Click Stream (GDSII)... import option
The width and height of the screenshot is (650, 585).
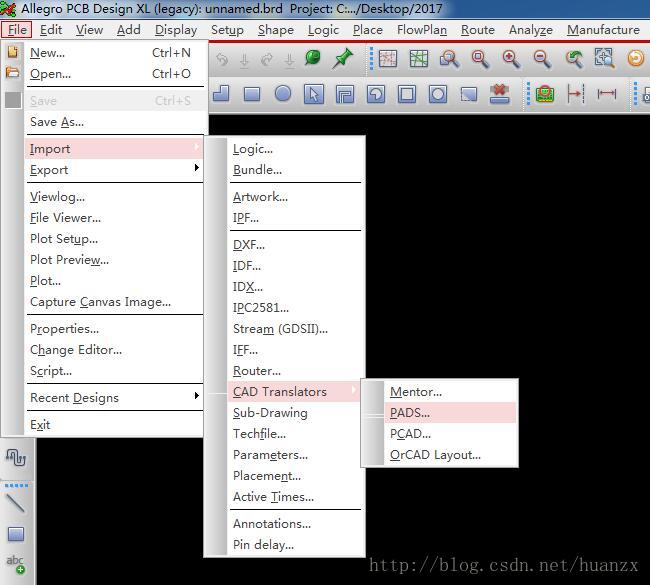[x=280, y=329]
